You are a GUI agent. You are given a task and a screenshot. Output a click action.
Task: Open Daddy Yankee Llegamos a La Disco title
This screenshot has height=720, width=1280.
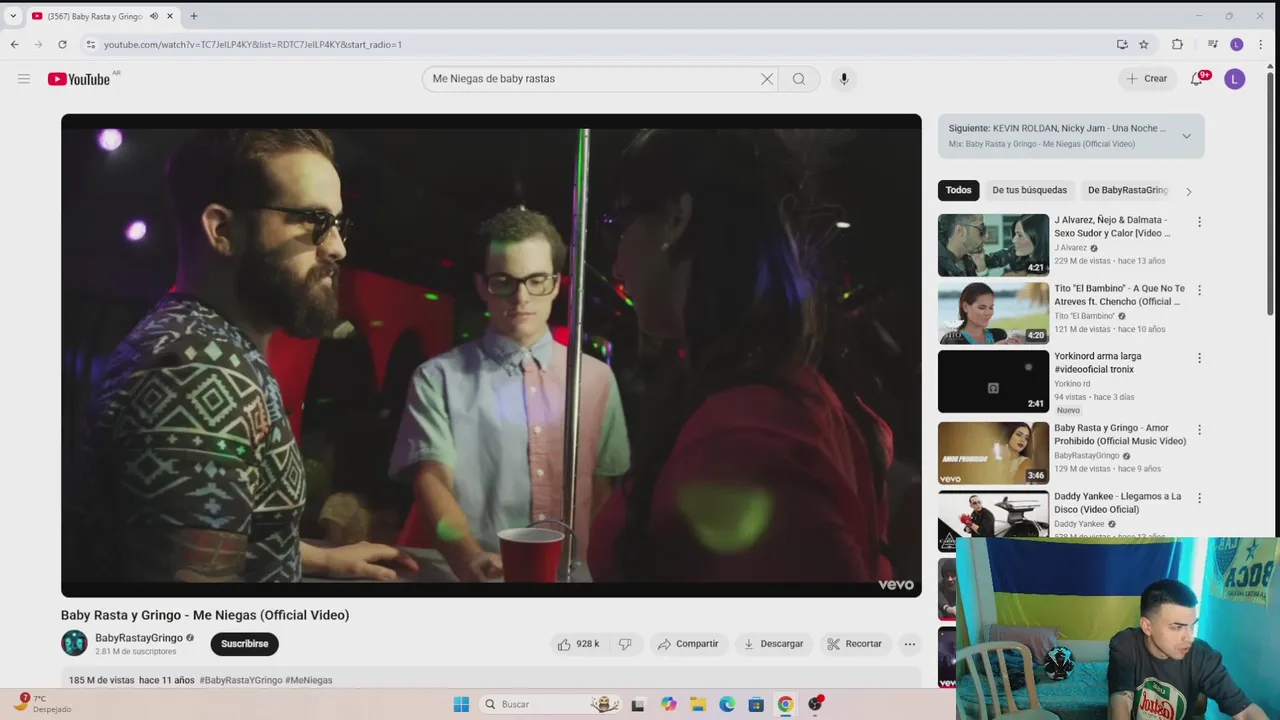(x=1117, y=503)
